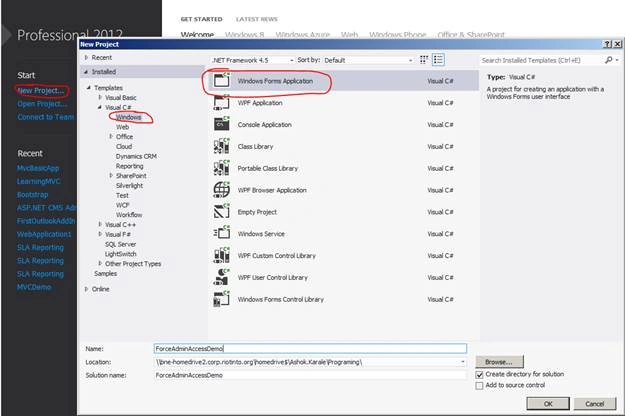Click the Browse... button for location
Screen dimensions: 625x416
coord(499,362)
